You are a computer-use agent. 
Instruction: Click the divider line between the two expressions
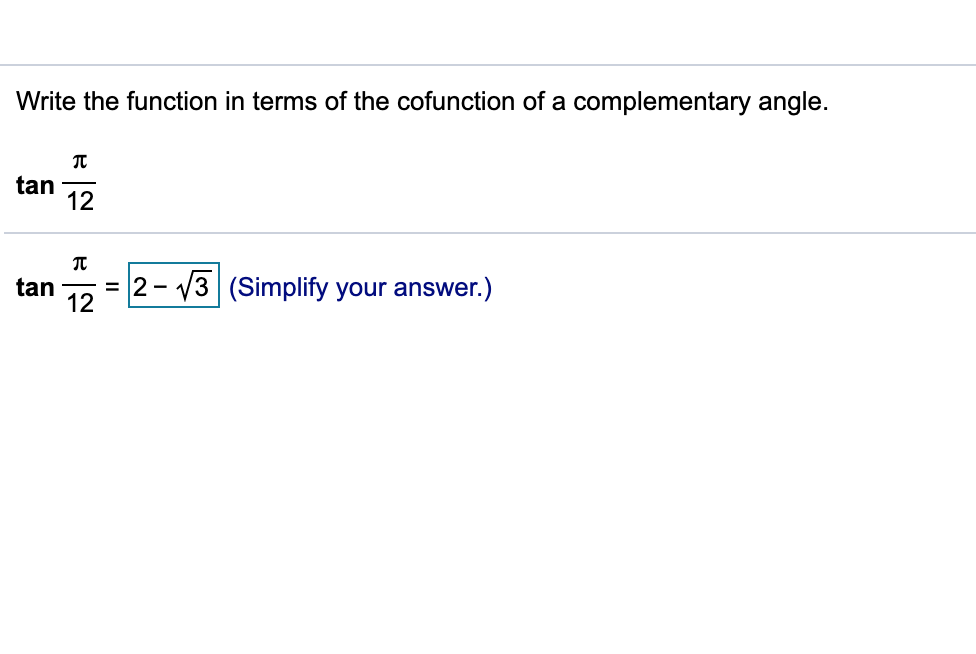[488, 232]
